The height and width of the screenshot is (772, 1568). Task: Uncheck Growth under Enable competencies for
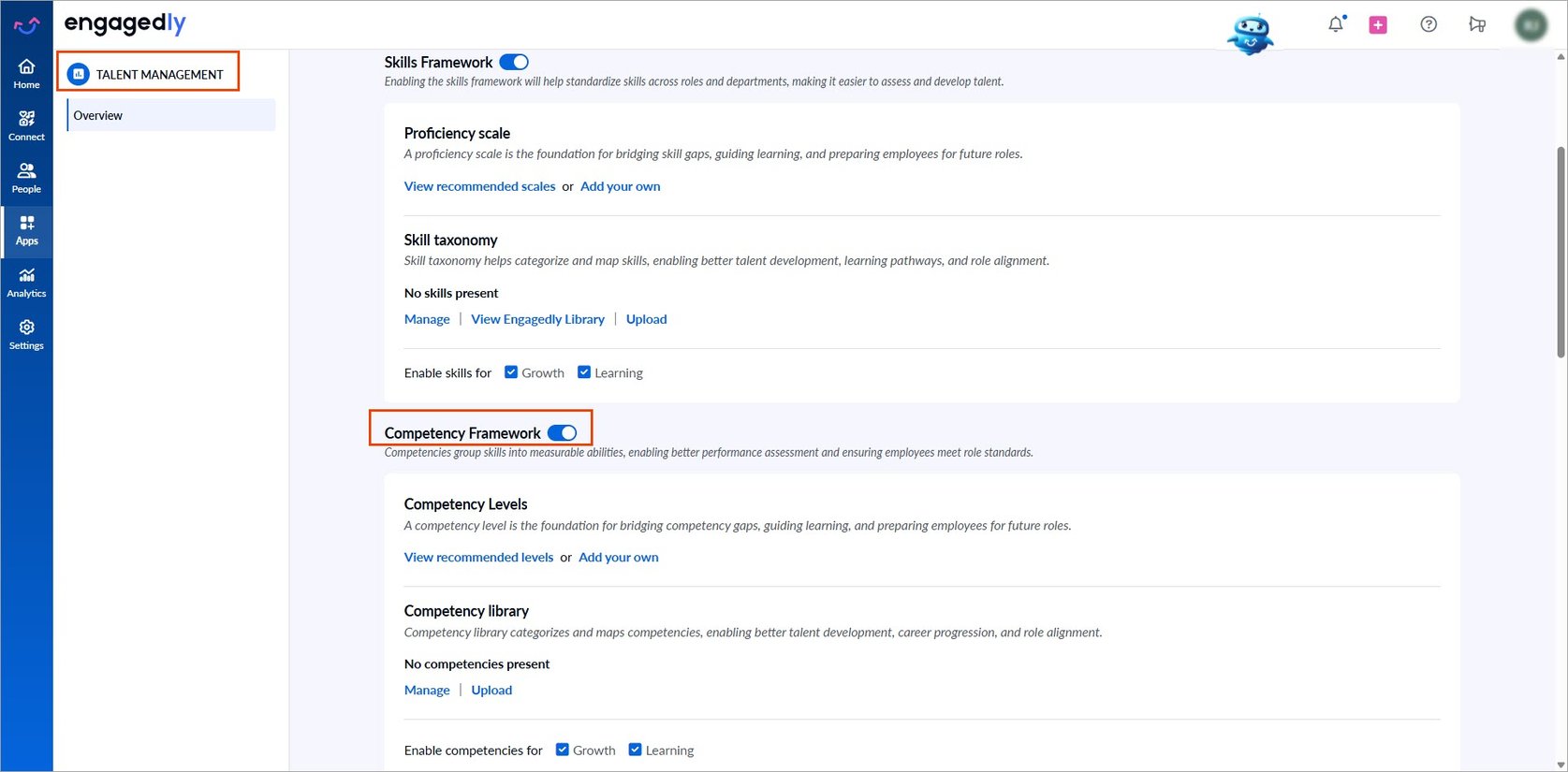(563, 750)
